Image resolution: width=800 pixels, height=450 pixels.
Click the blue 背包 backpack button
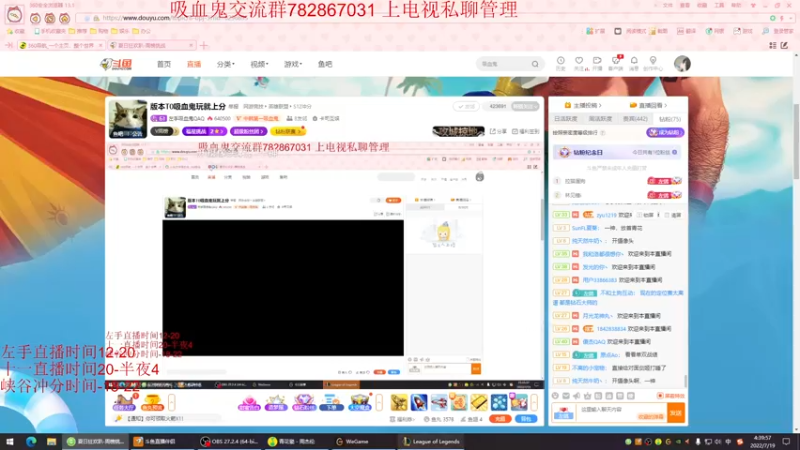coord(526,419)
